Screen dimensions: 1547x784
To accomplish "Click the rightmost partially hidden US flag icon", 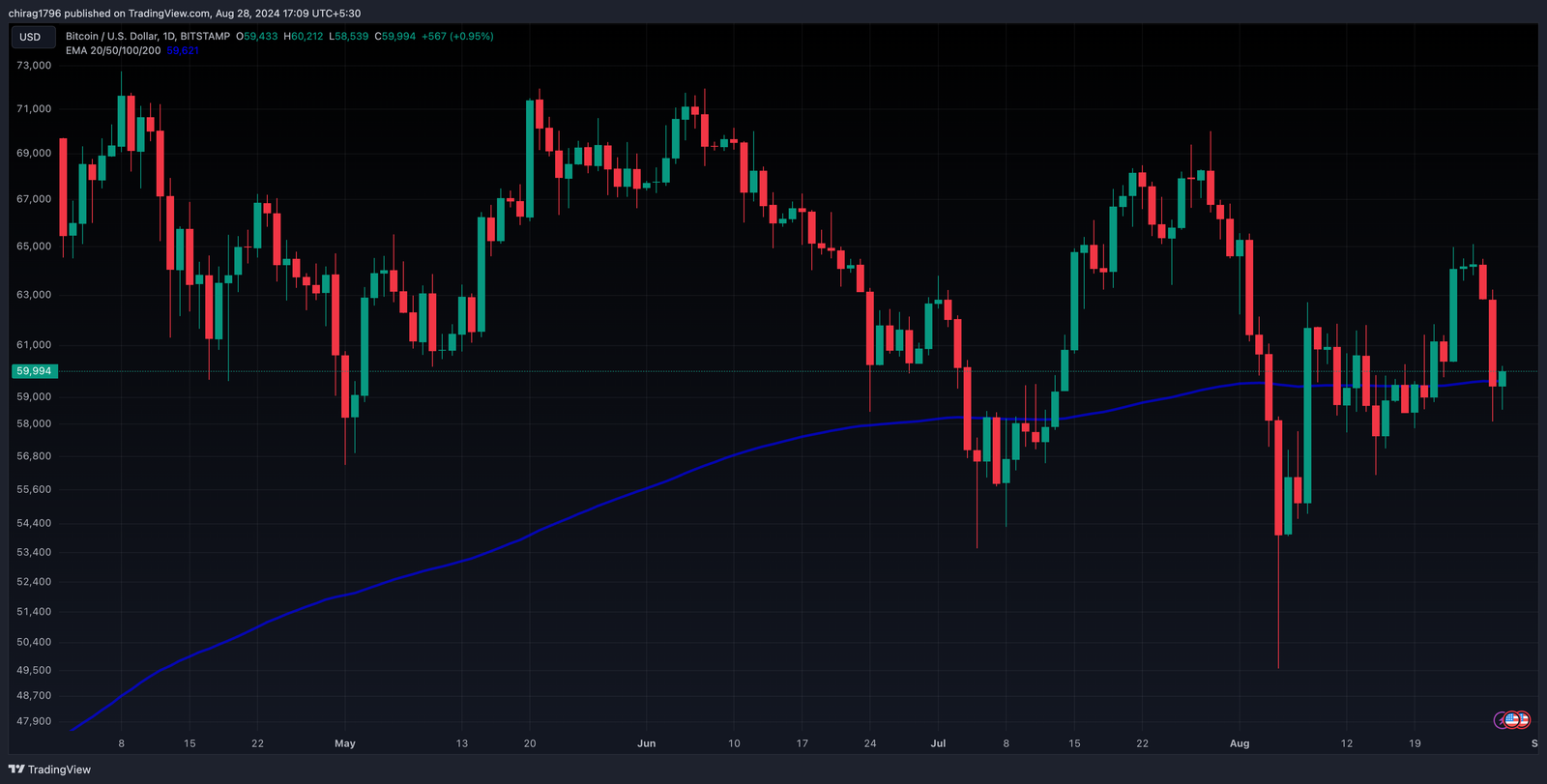I will click(1525, 720).
